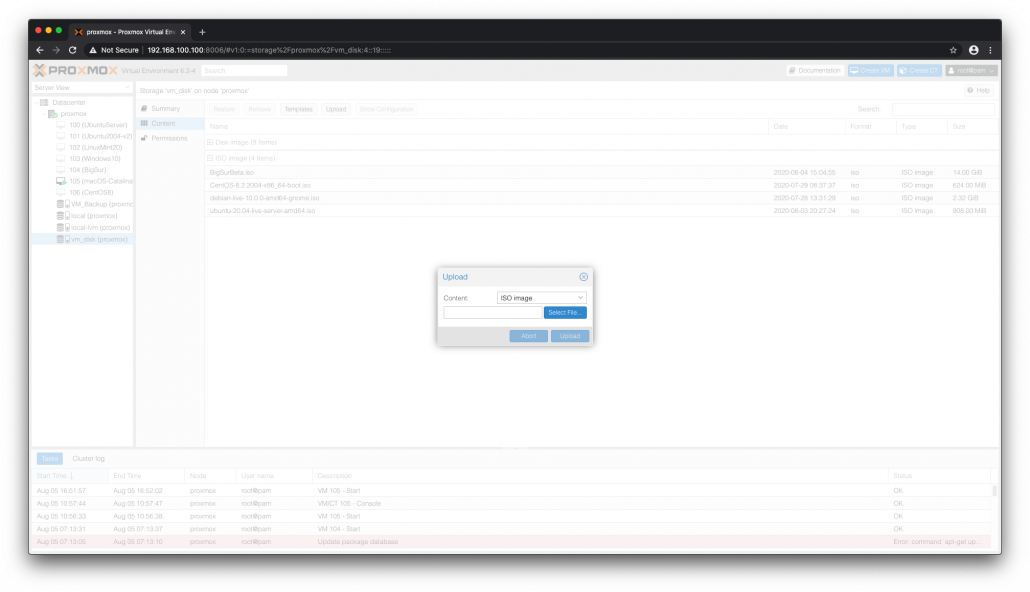1030x592 pixels.
Task: Bookmark page with the star icon
Action: tap(953, 50)
